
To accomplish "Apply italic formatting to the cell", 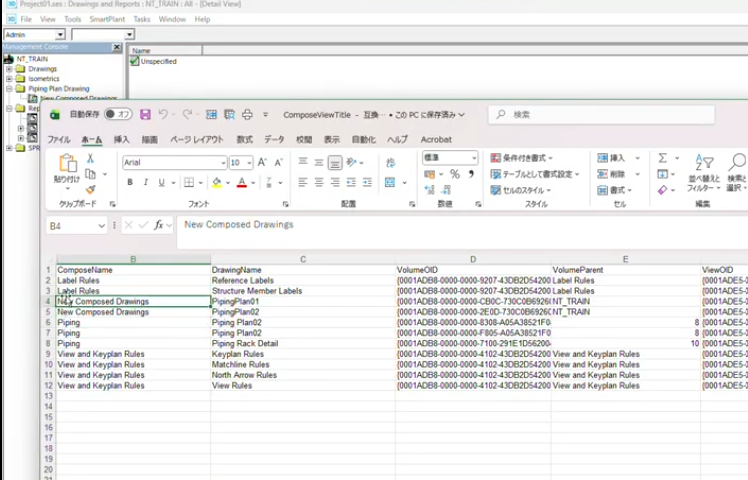I will (145, 183).
